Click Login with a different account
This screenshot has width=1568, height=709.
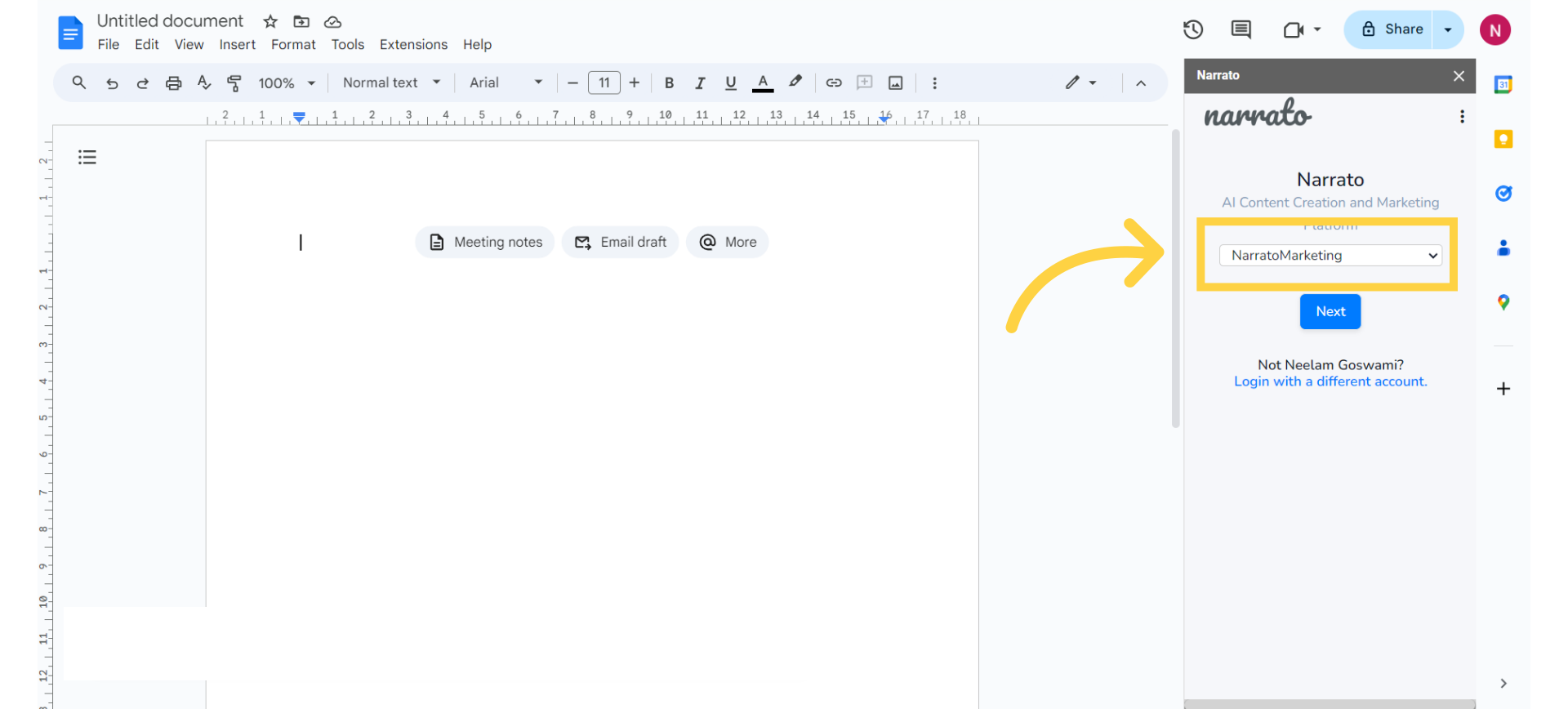[1330, 381]
